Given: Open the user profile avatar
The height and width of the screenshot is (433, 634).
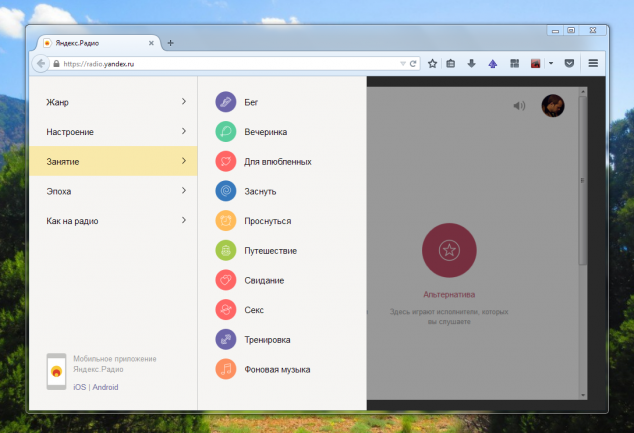Looking at the screenshot, I should click(x=553, y=106).
